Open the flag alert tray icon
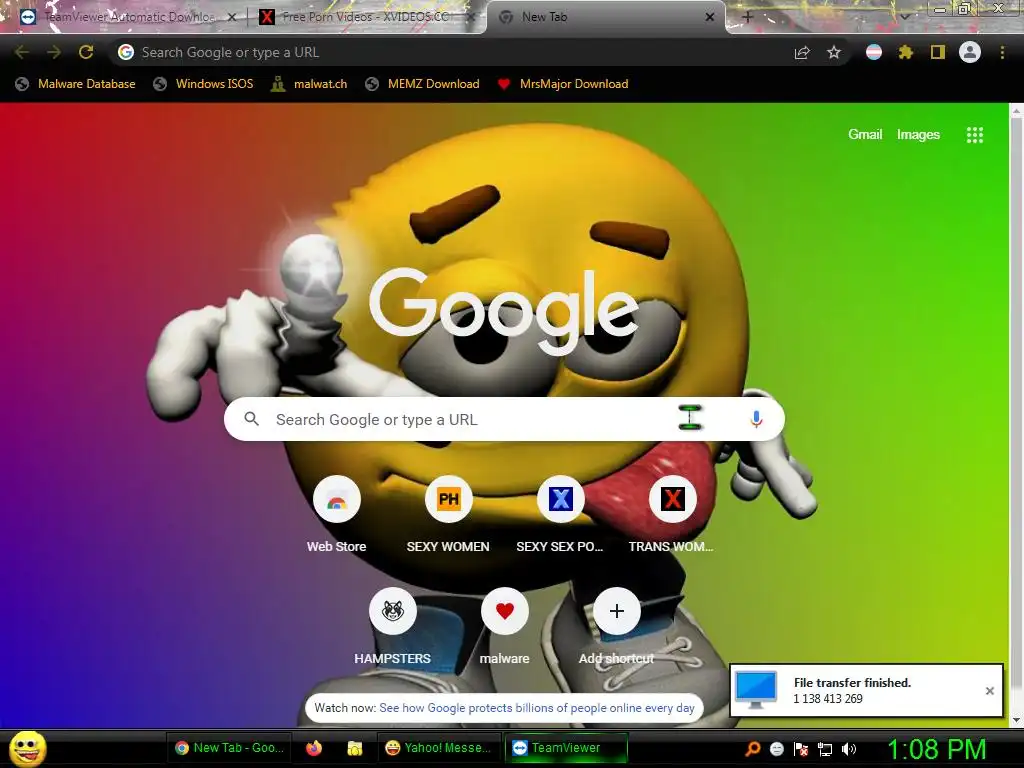This screenshot has width=1024, height=768. point(801,749)
